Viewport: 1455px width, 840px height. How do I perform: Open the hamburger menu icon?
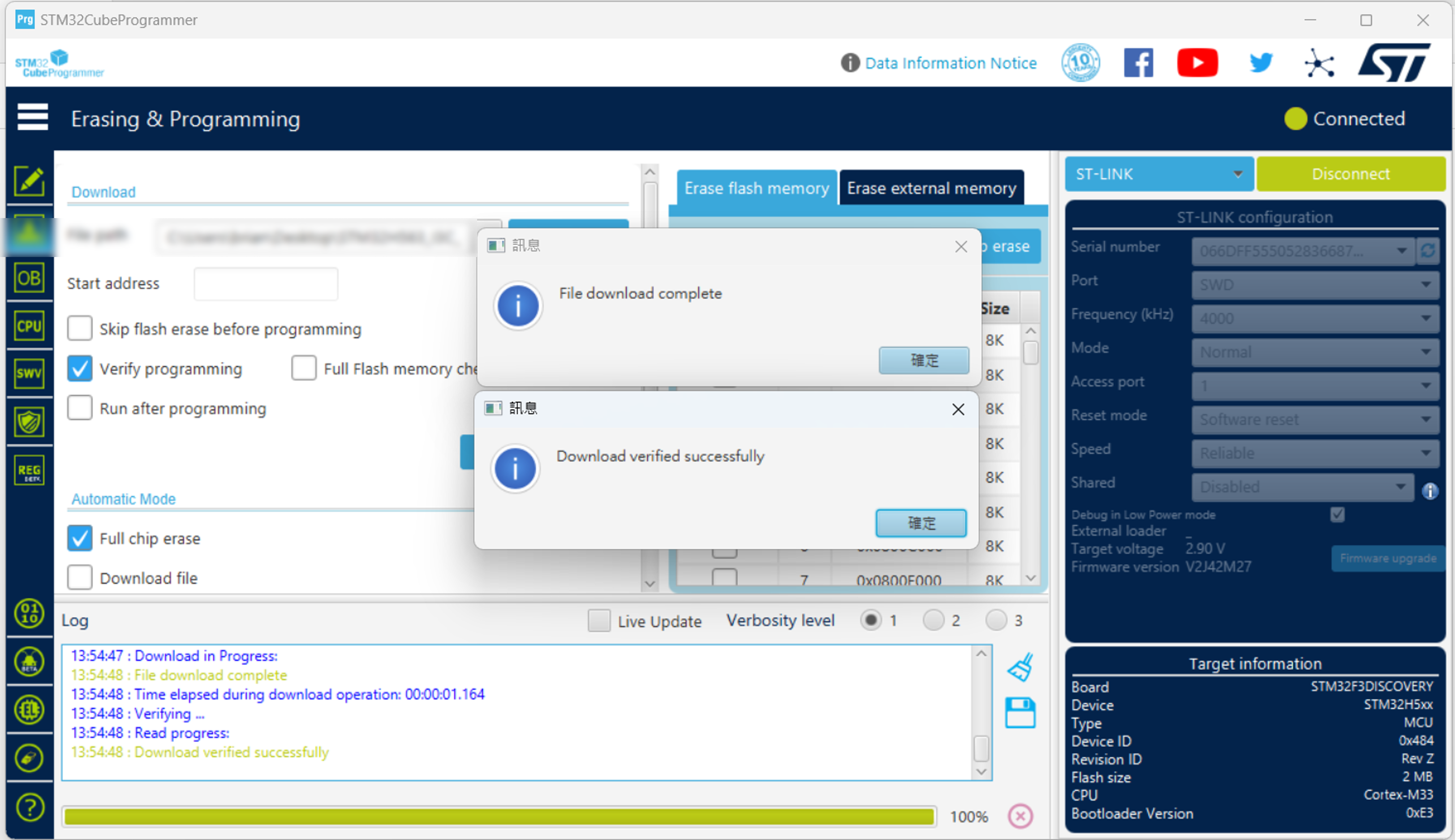(32, 118)
